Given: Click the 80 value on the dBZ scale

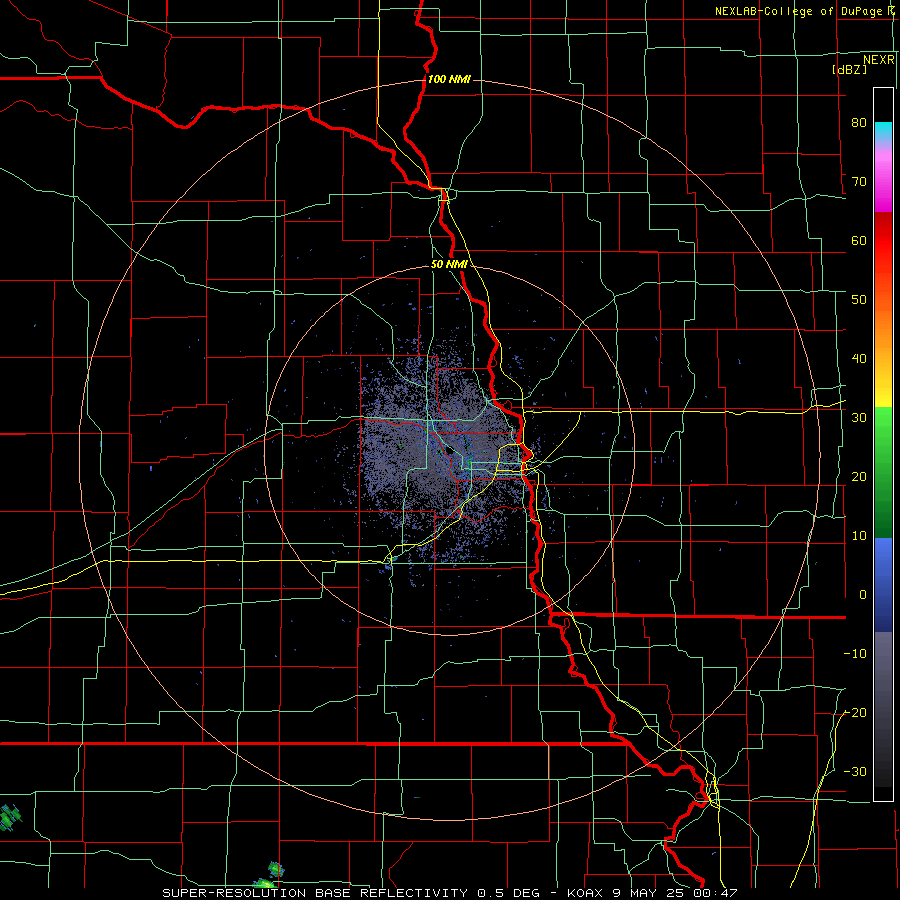Looking at the screenshot, I should [x=859, y=122].
